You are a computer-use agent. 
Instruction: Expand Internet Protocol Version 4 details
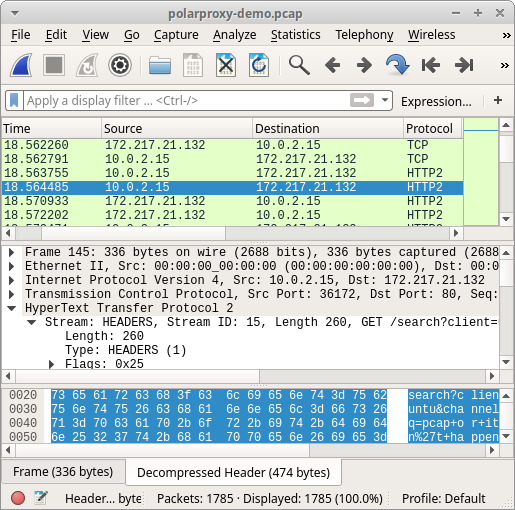pos(11,280)
